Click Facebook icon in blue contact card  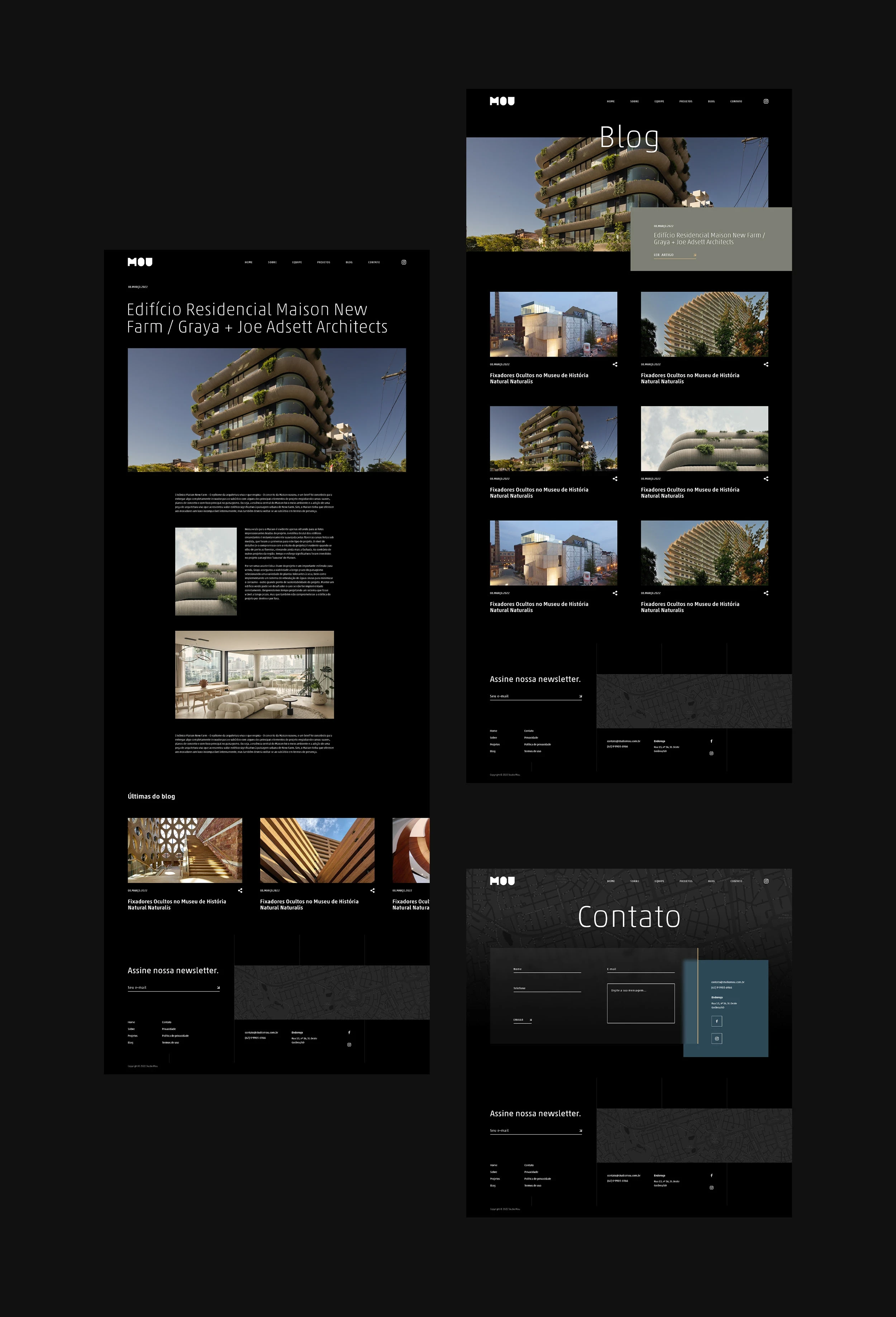(716, 1021)
